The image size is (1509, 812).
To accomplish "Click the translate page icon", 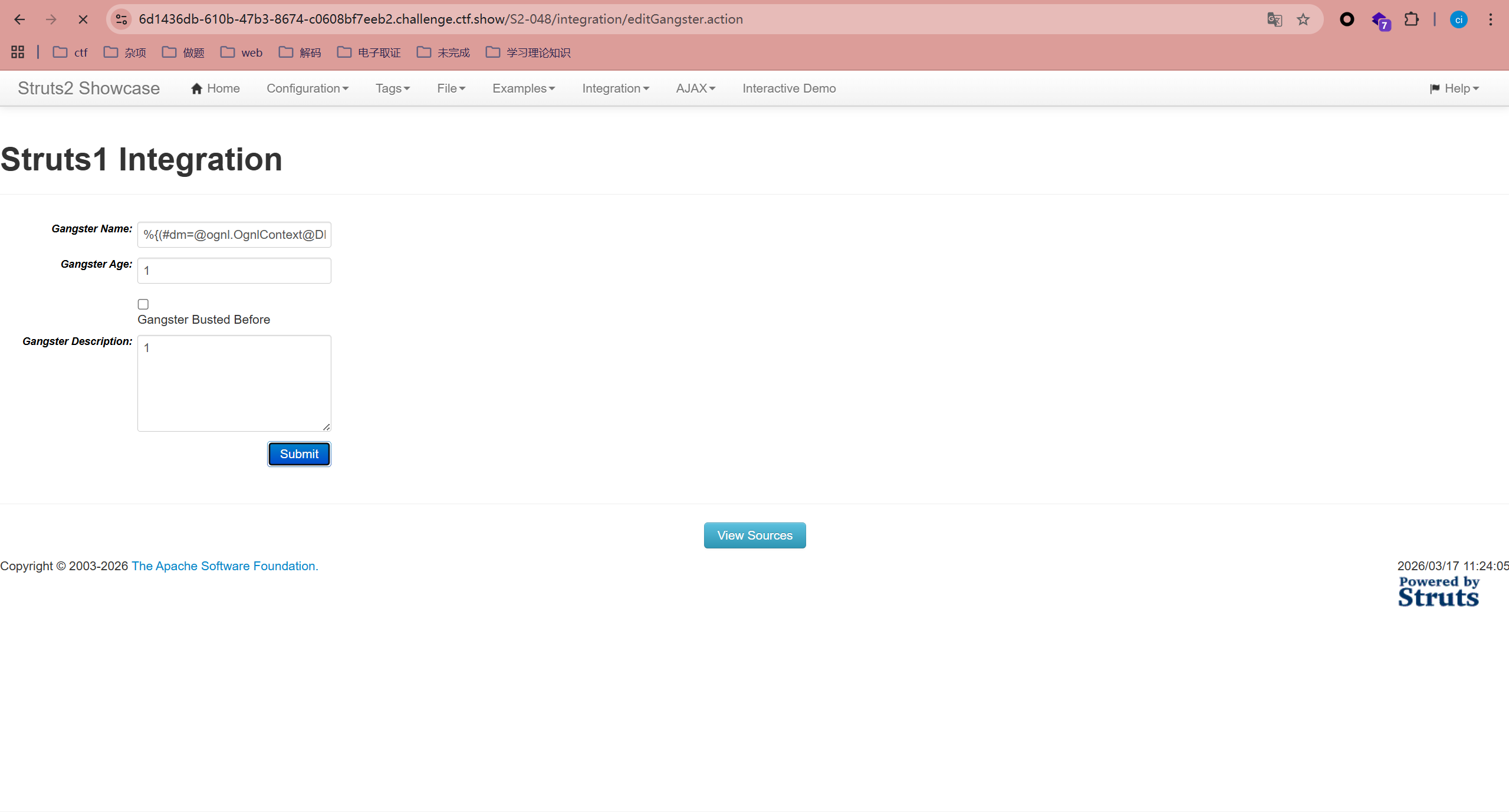I will (x=1274, y=19).
